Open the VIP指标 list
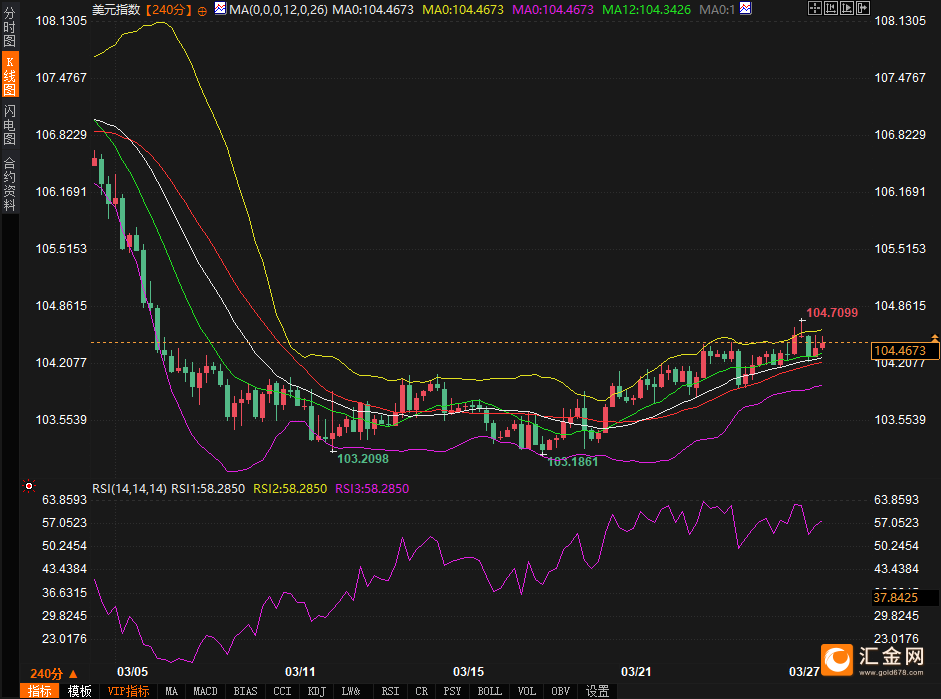This screenshot has height=699, width=941. [128, 691]
